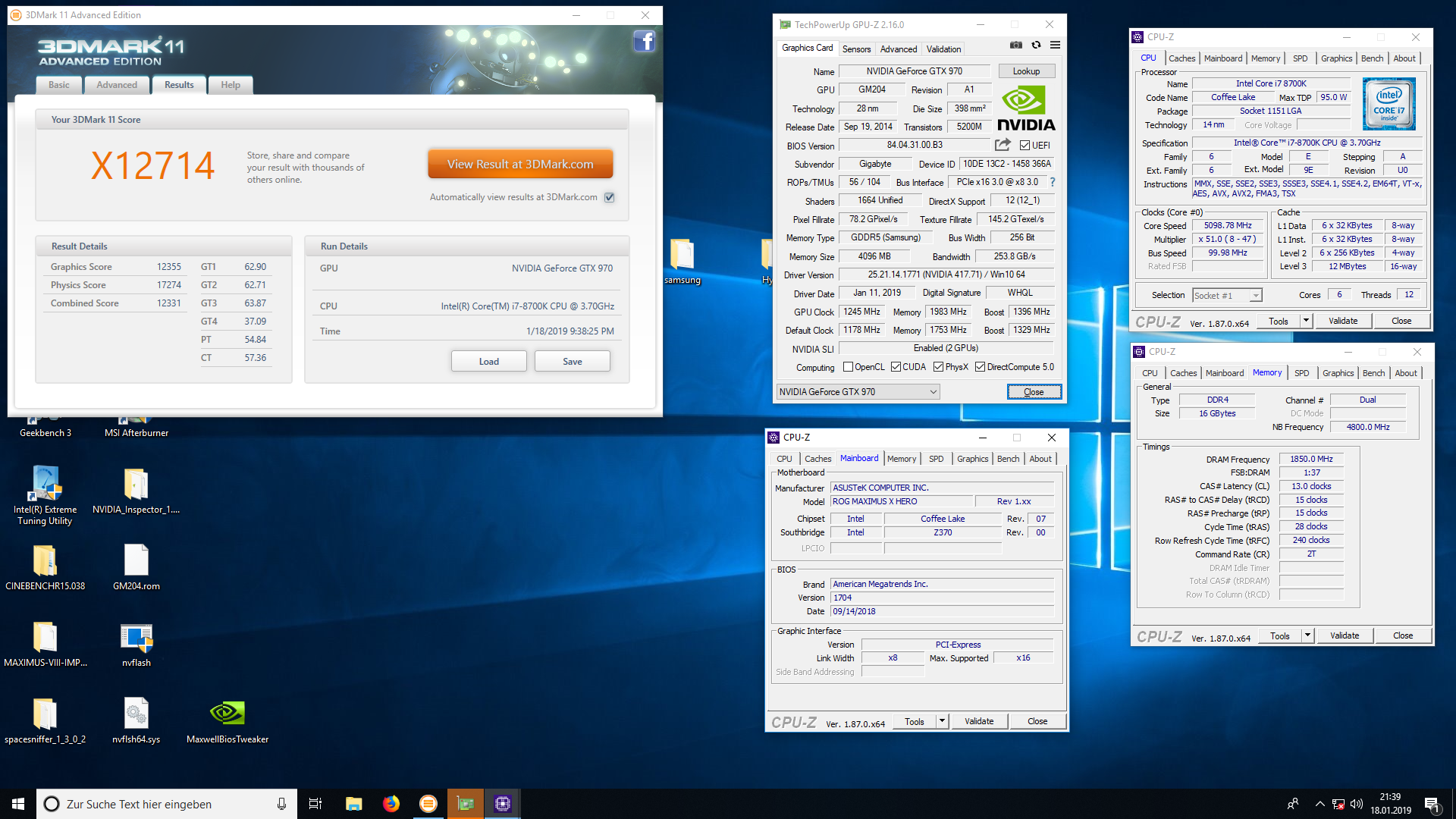Toggle DirectCompute 5.0 checkbox
This screenshot has height=819, width=1456.
click(980, 367)
